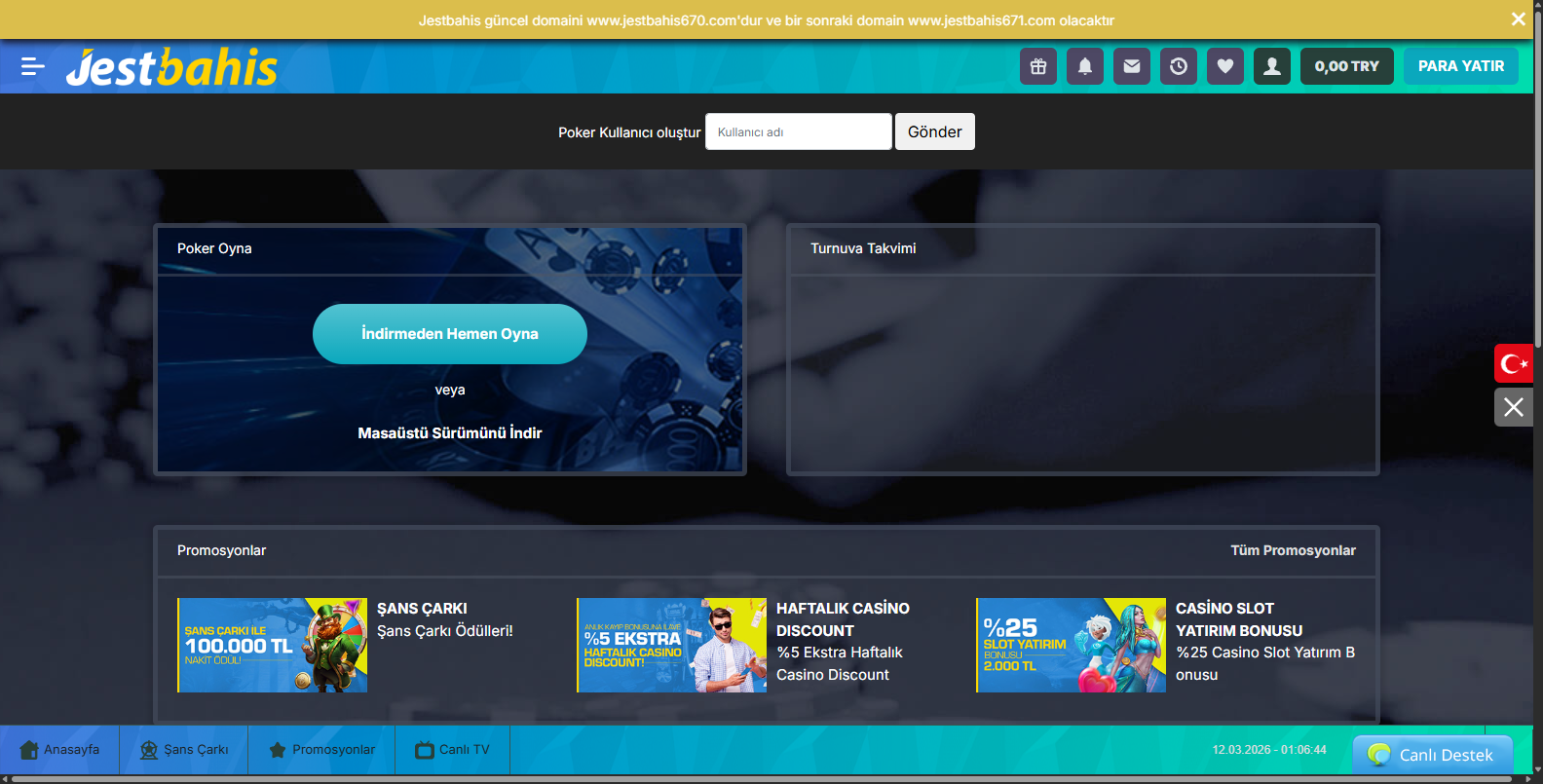Viewport: 1543px width, 784px height.
Task: Open Tüm Promosyonlar link
Action: [x=1293, y=550]
